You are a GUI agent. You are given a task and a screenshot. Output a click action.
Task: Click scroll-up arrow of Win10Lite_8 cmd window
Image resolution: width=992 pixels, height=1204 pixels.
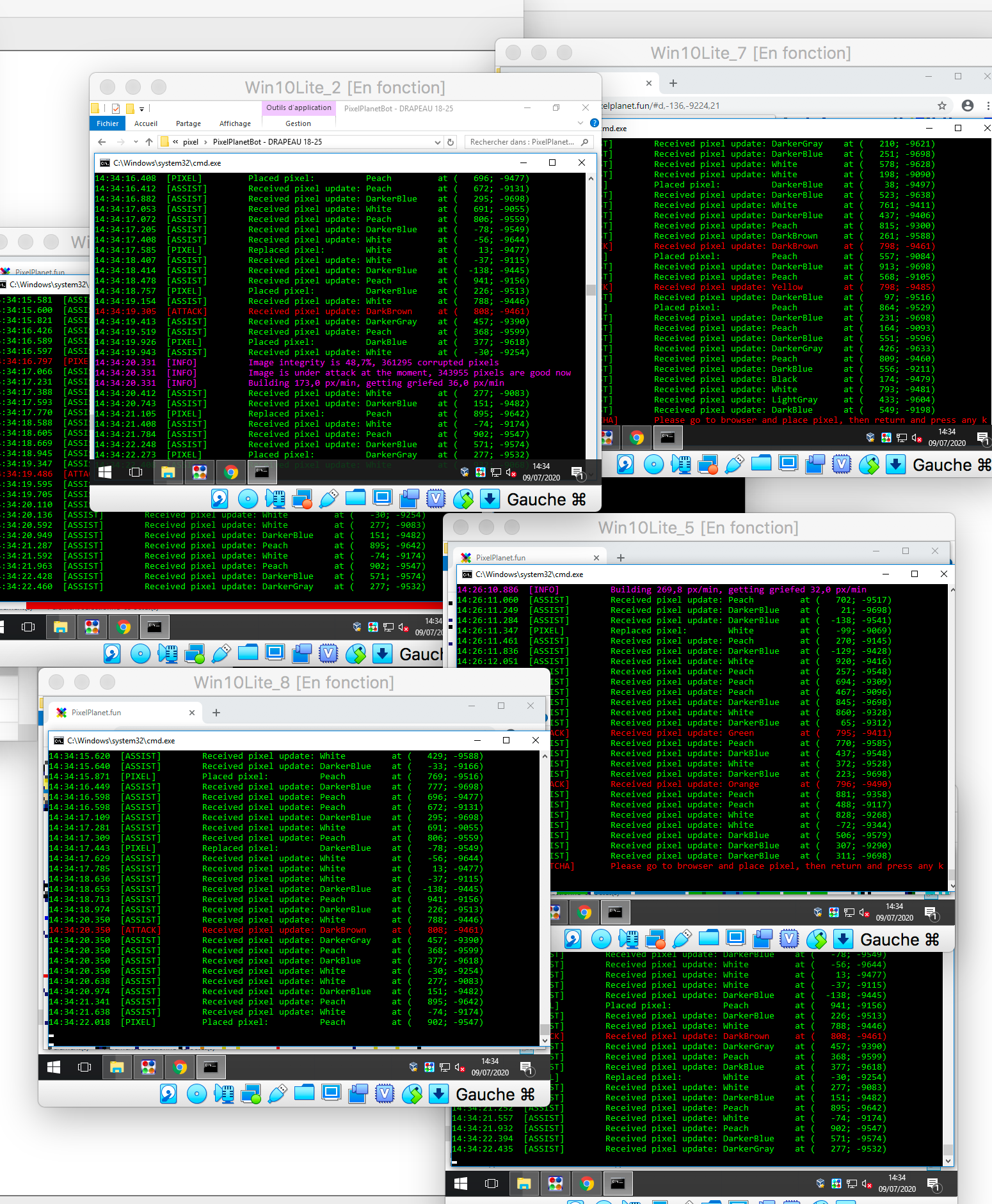coord(545,756)
